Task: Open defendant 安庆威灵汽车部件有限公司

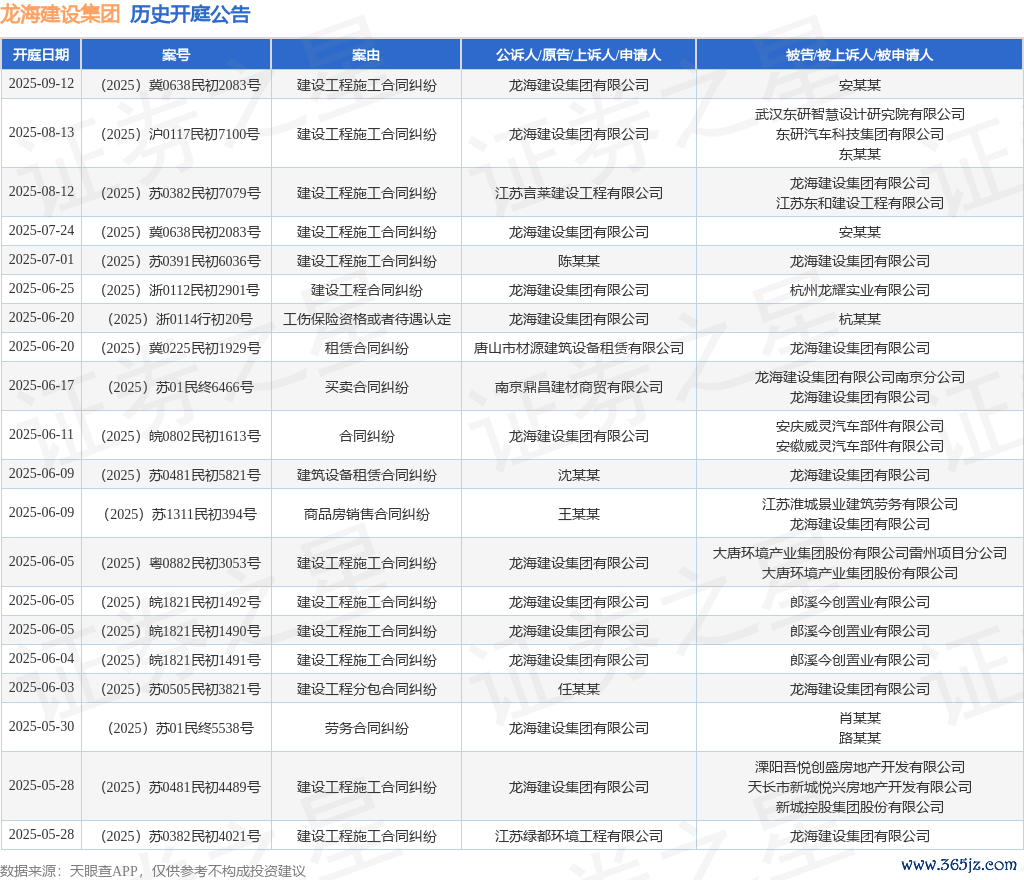Action: tap(859, 426)
